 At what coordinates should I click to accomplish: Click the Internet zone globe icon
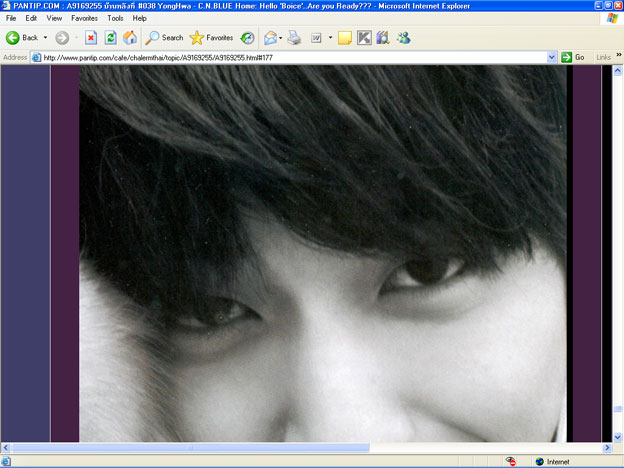(540, 462)
